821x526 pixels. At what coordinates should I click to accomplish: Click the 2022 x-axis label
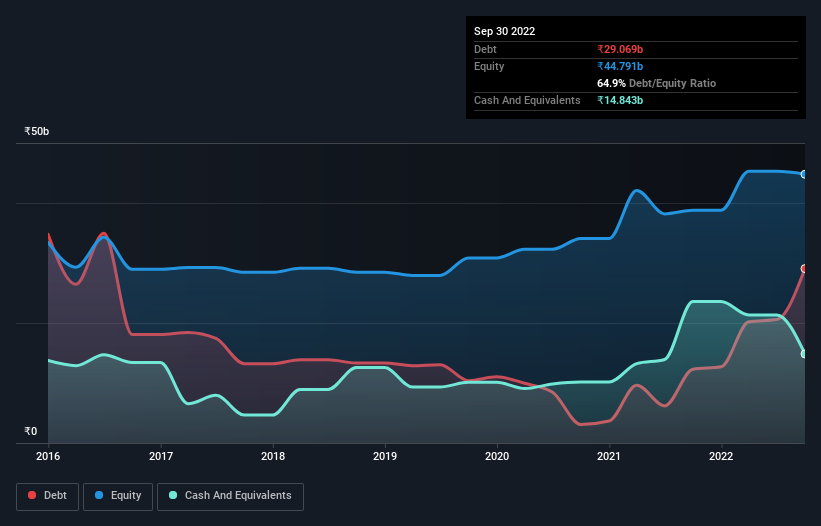coord(721,456)
